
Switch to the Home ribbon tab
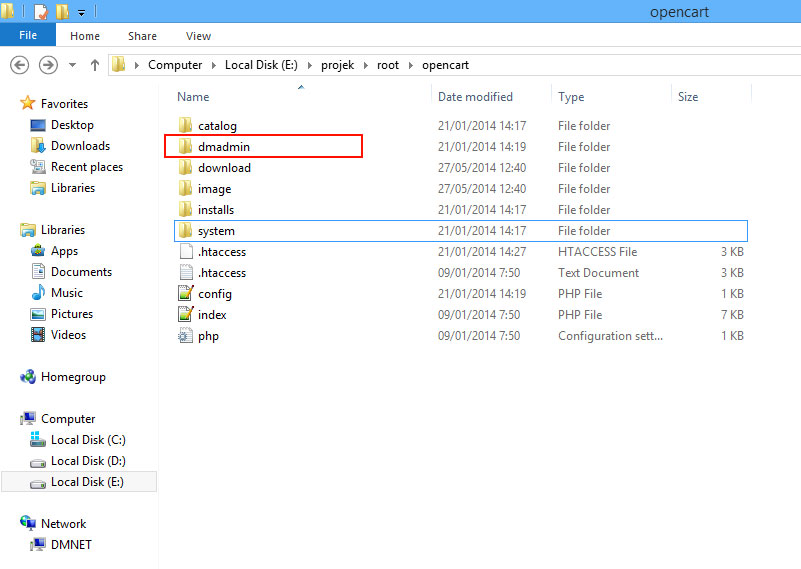(85, 36)
